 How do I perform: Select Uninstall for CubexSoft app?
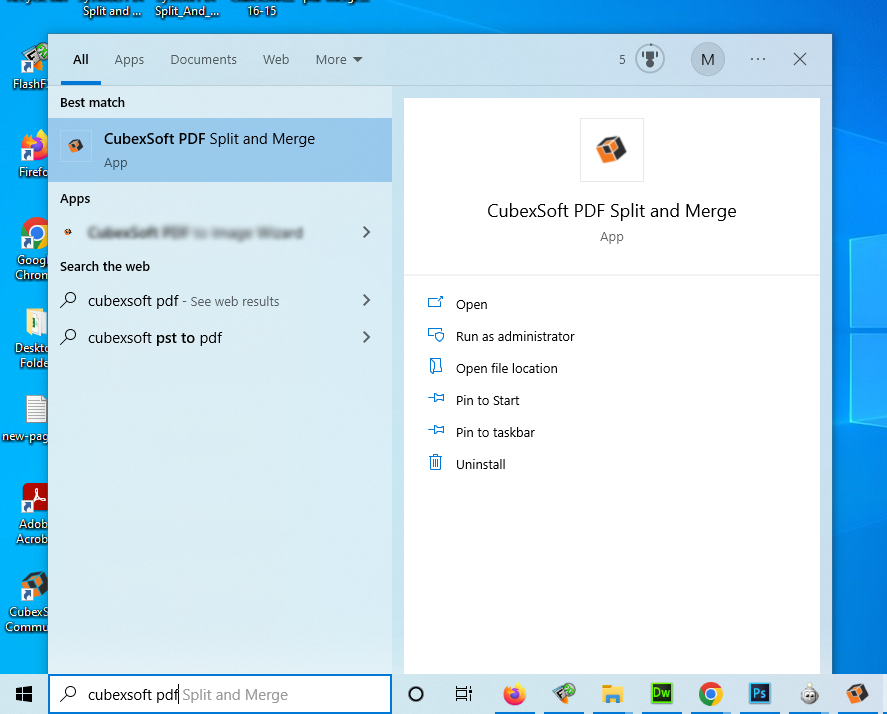481,464
